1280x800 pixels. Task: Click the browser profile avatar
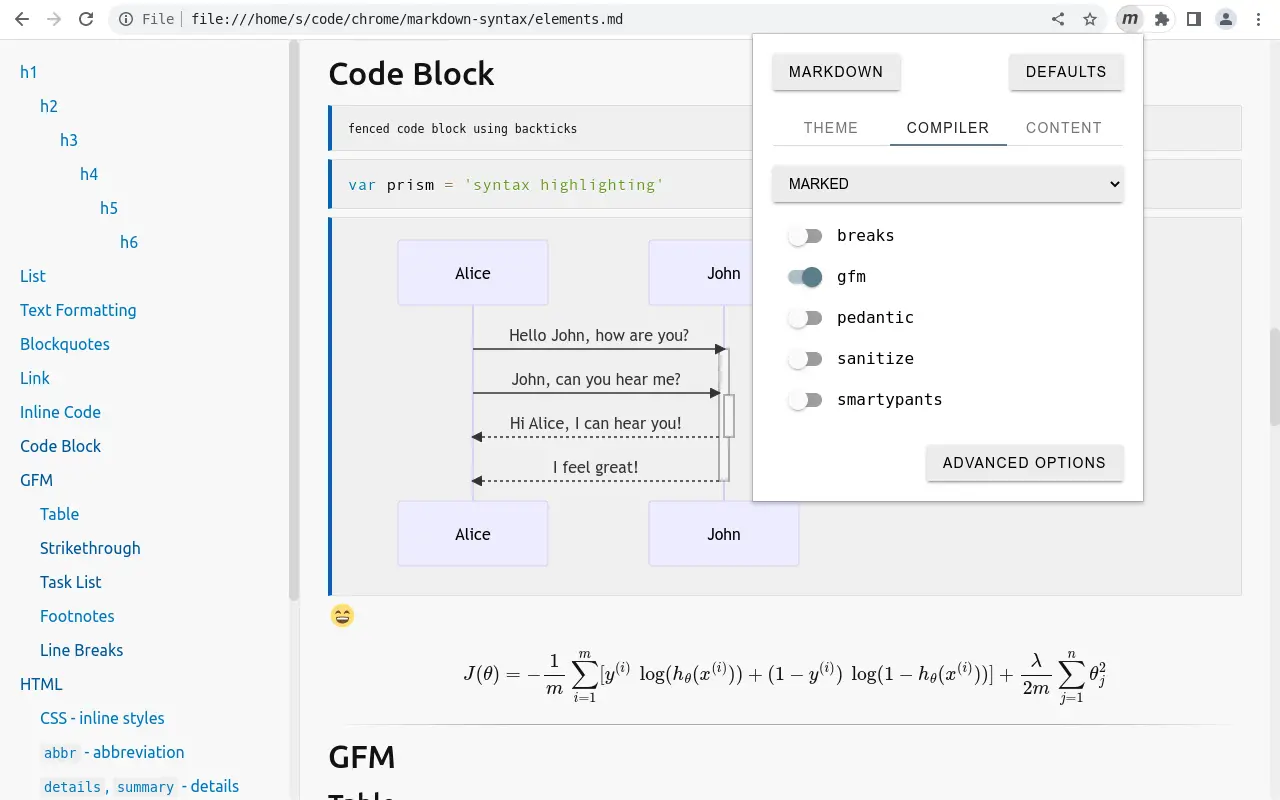[x=1226, y=18]
